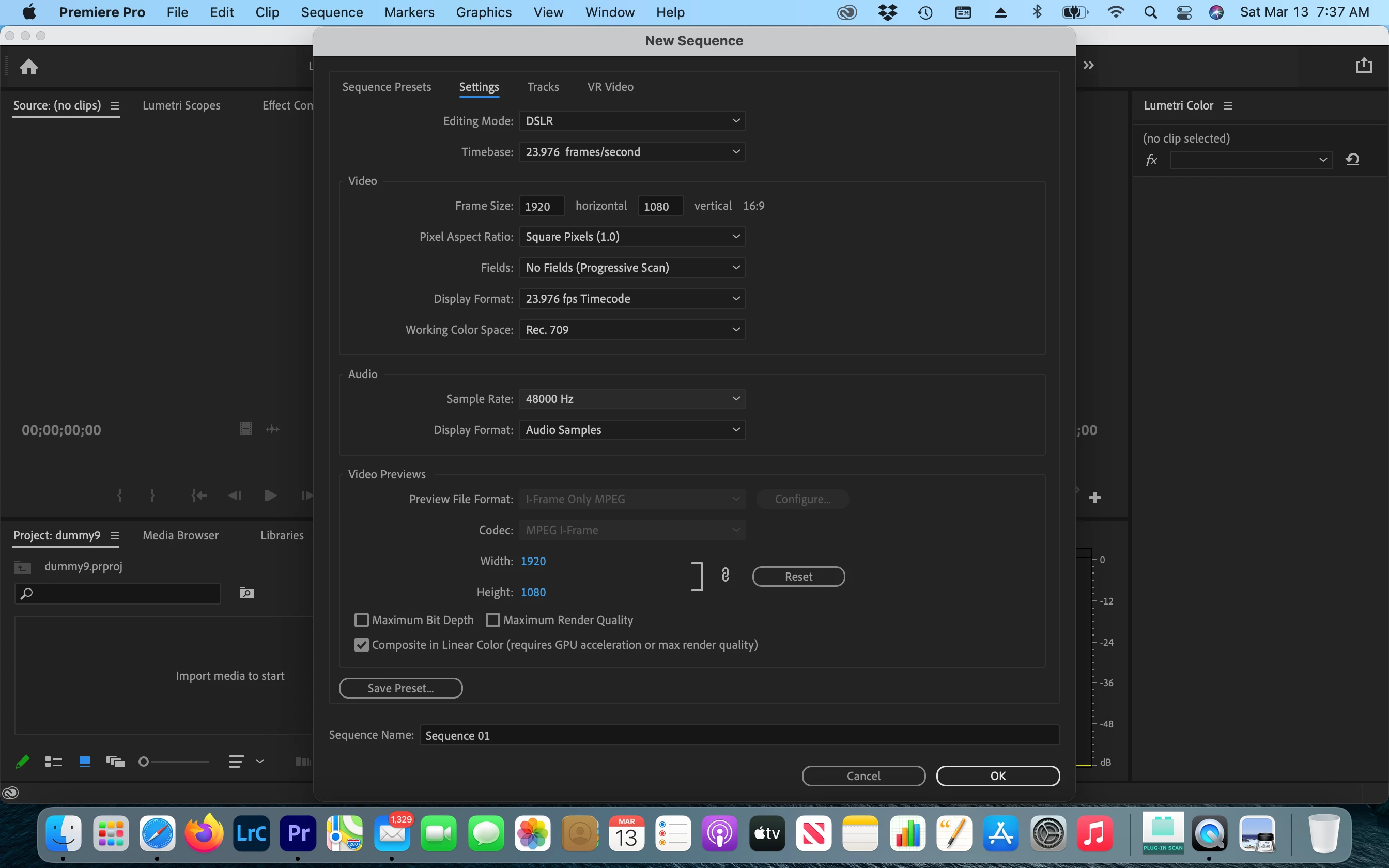Expand the Timebase frame rate dropdown
This screenshot has height=868, width=1389.
point(631,152)
